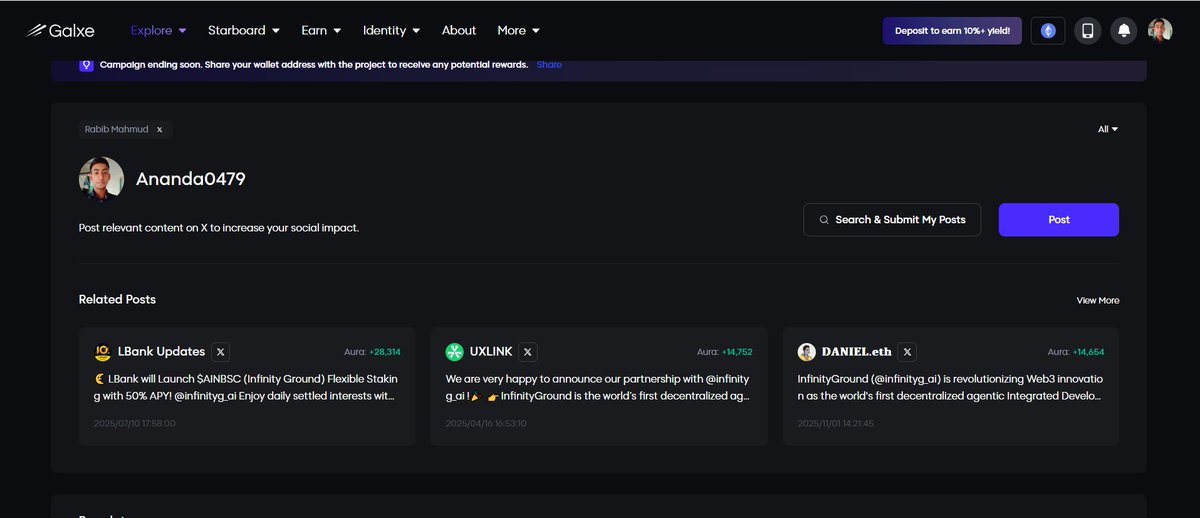This screenshot has width=1200, height=518.
Task: Click the location pin icon in campaign banner
Action: (x=87, y=65)
